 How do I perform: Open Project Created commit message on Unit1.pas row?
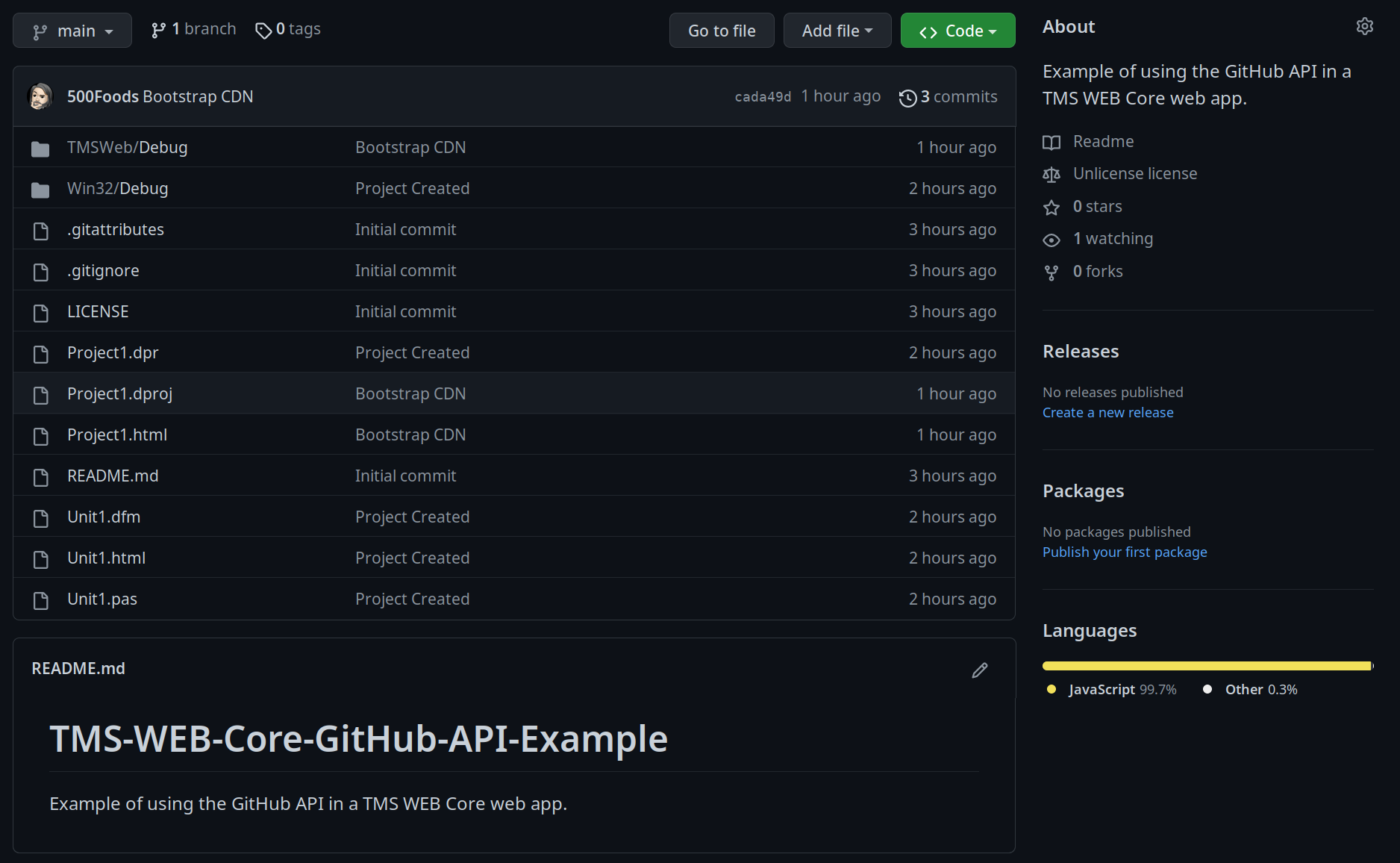(x=412, y=599)
